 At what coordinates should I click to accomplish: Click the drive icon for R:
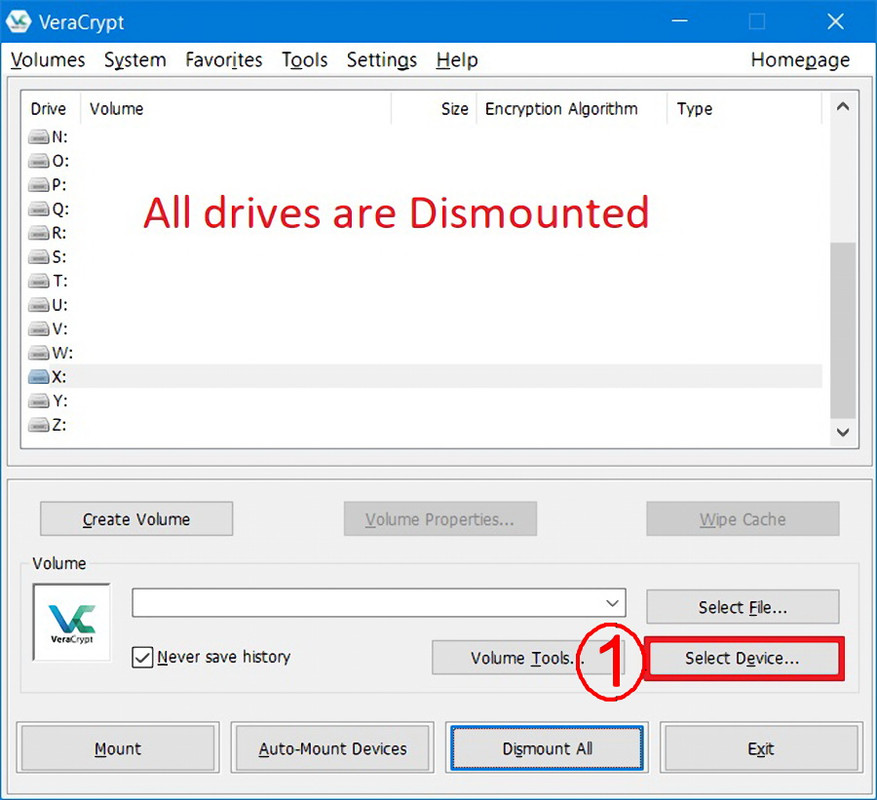[x=39, y=233]
